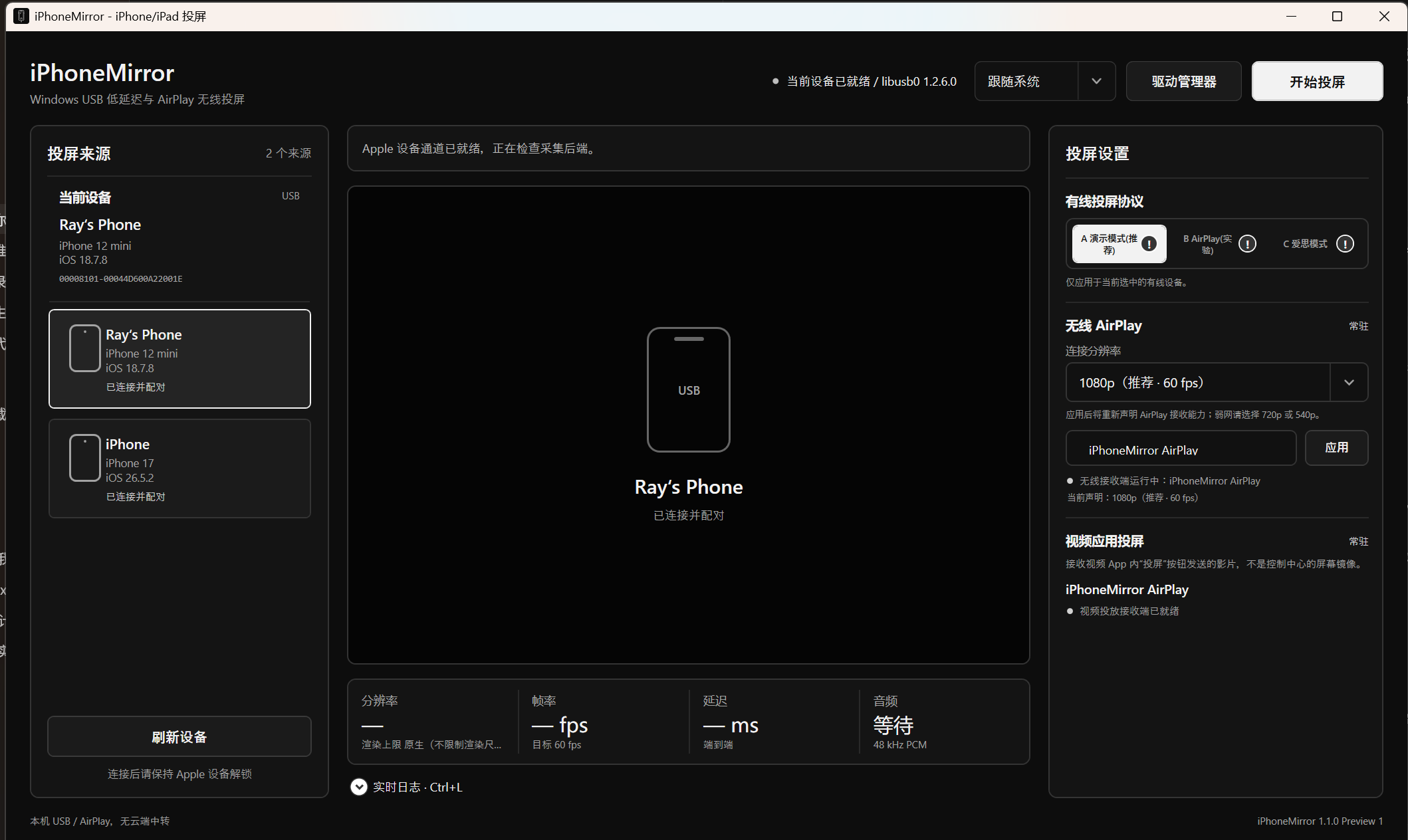The height and width of the screenshot is (840, 1408).
Task: Click arrow of 连接分辨率 dropdown
Action: [1349, 382]
